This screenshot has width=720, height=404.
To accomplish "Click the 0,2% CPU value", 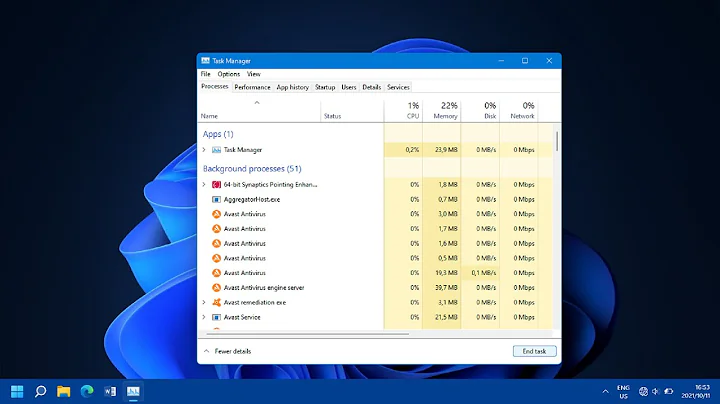I will tap(412, 150).
